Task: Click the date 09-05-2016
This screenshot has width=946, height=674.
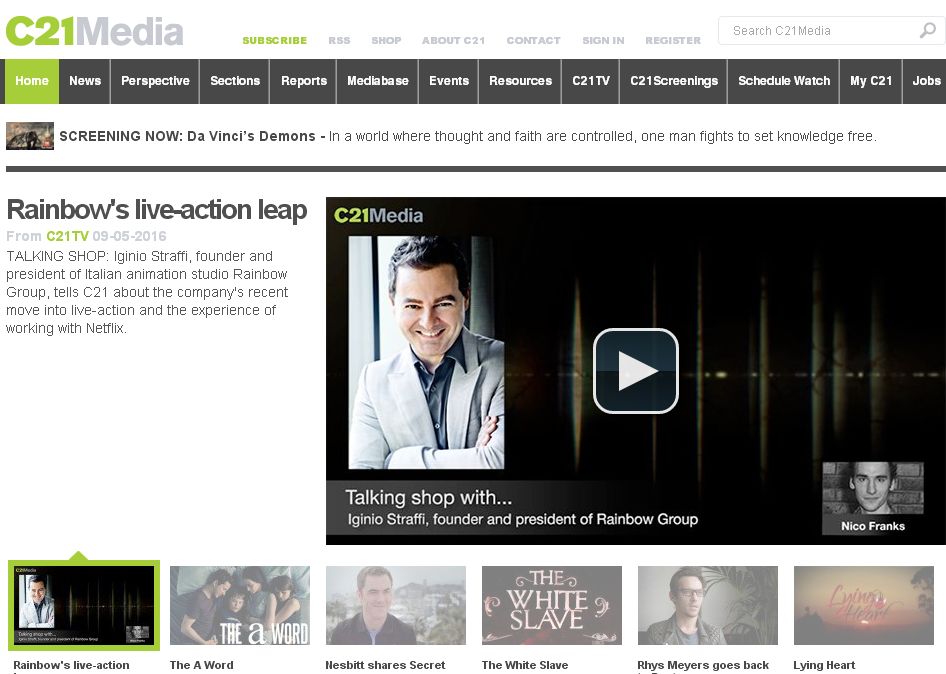Action: point(130,236)
